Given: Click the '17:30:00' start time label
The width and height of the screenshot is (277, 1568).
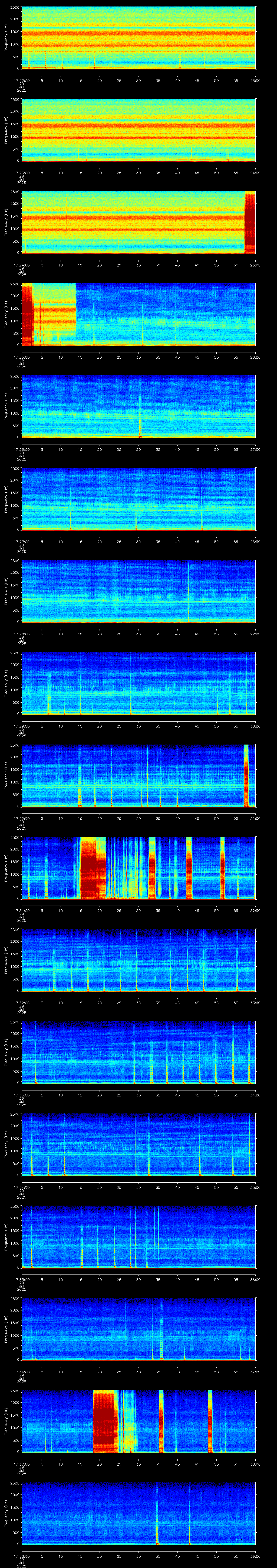Looking at the screenshot, I should pyautogui.click(x=21, y=818).
